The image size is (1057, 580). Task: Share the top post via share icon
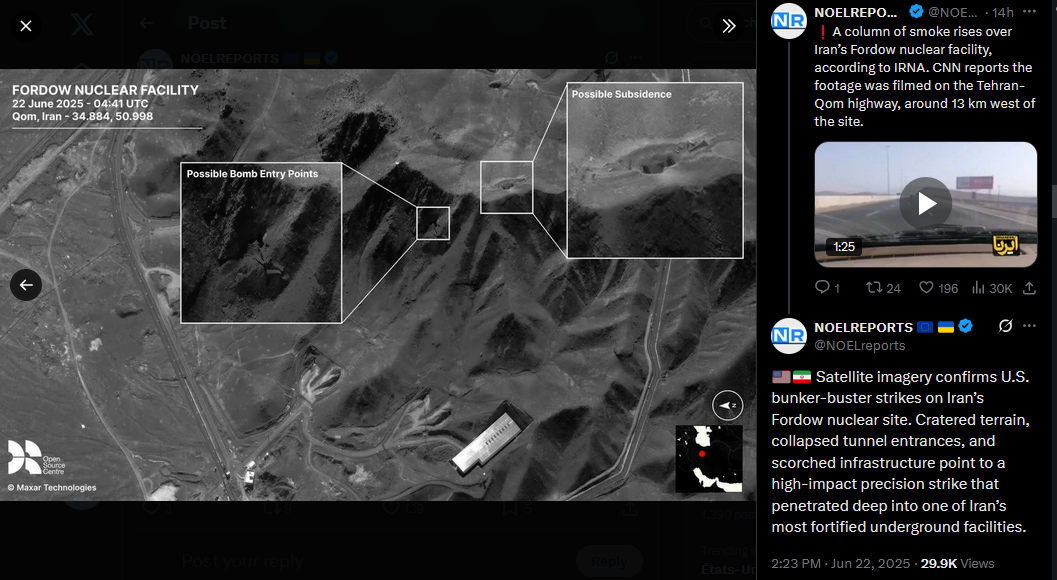click(x=1029, y=288)
